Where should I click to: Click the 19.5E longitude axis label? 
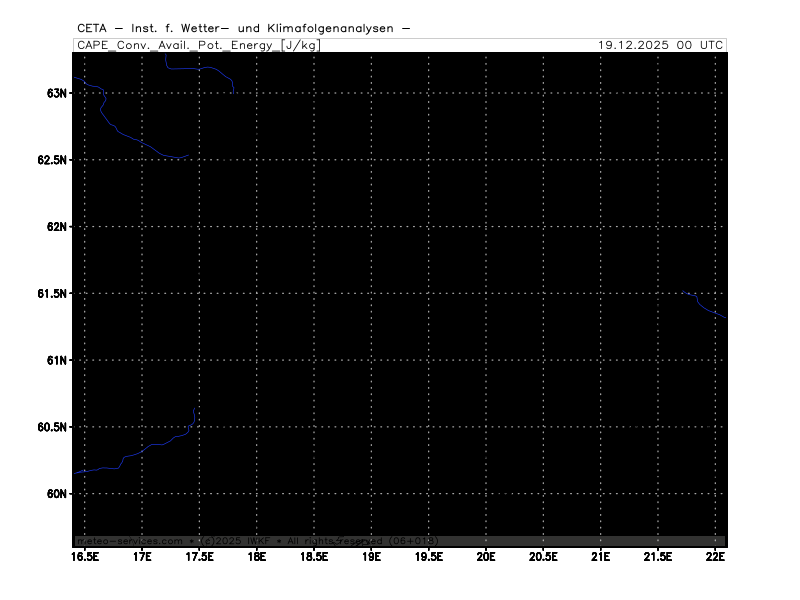pos(429,556)
